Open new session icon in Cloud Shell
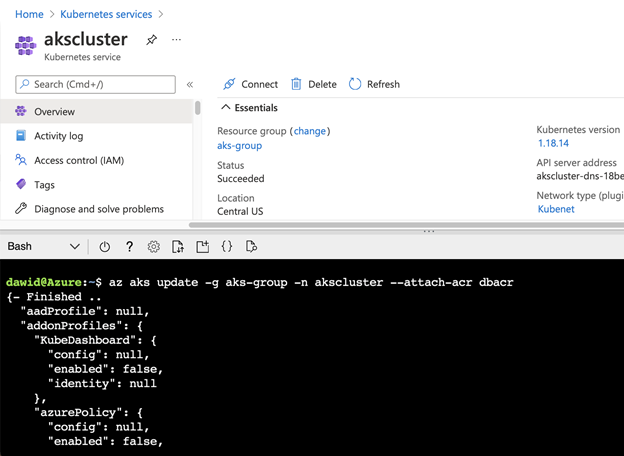This screenshot has height=456, width=624. point(203,247)
